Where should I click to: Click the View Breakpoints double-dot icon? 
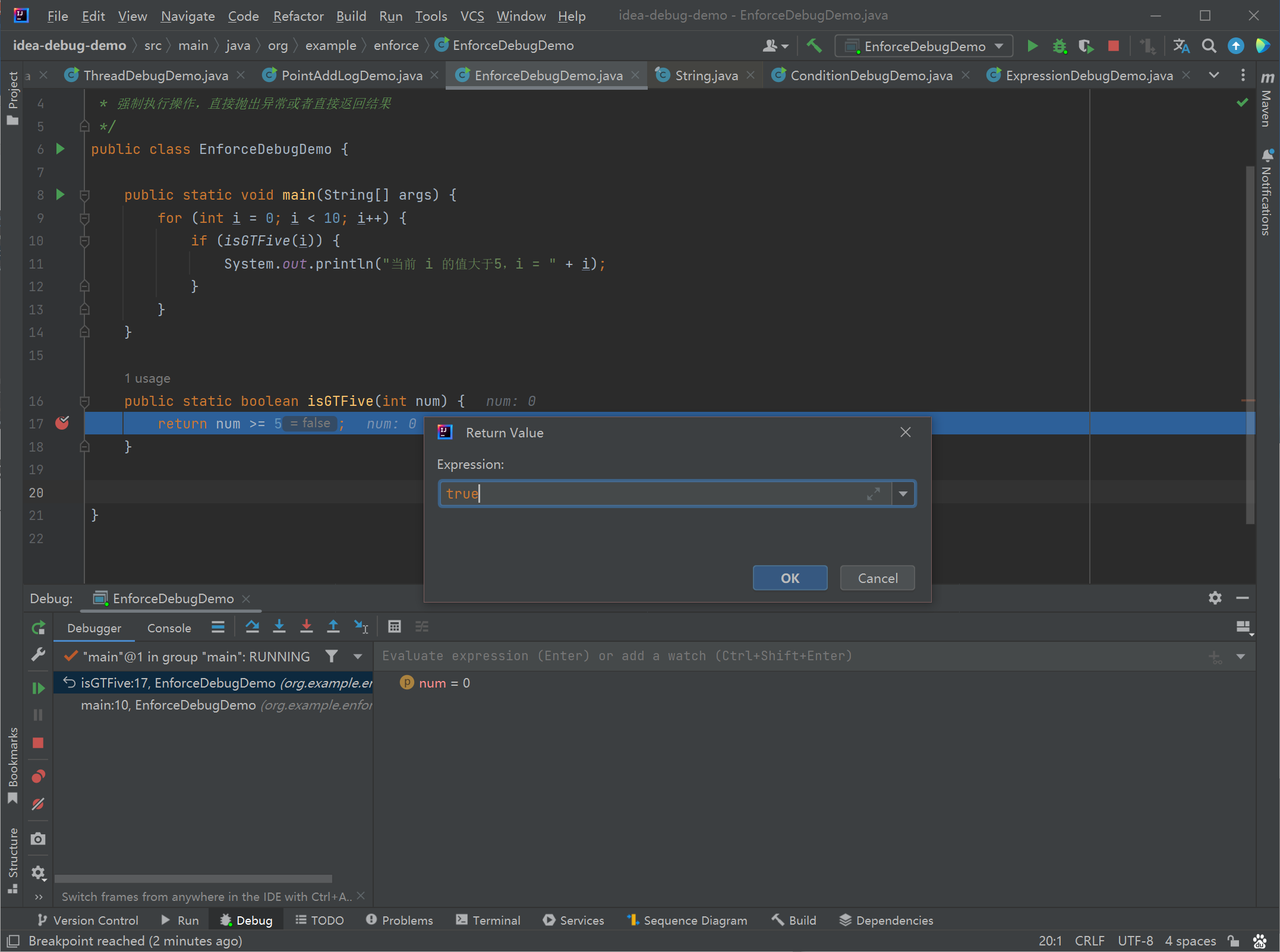click(38, 776)
